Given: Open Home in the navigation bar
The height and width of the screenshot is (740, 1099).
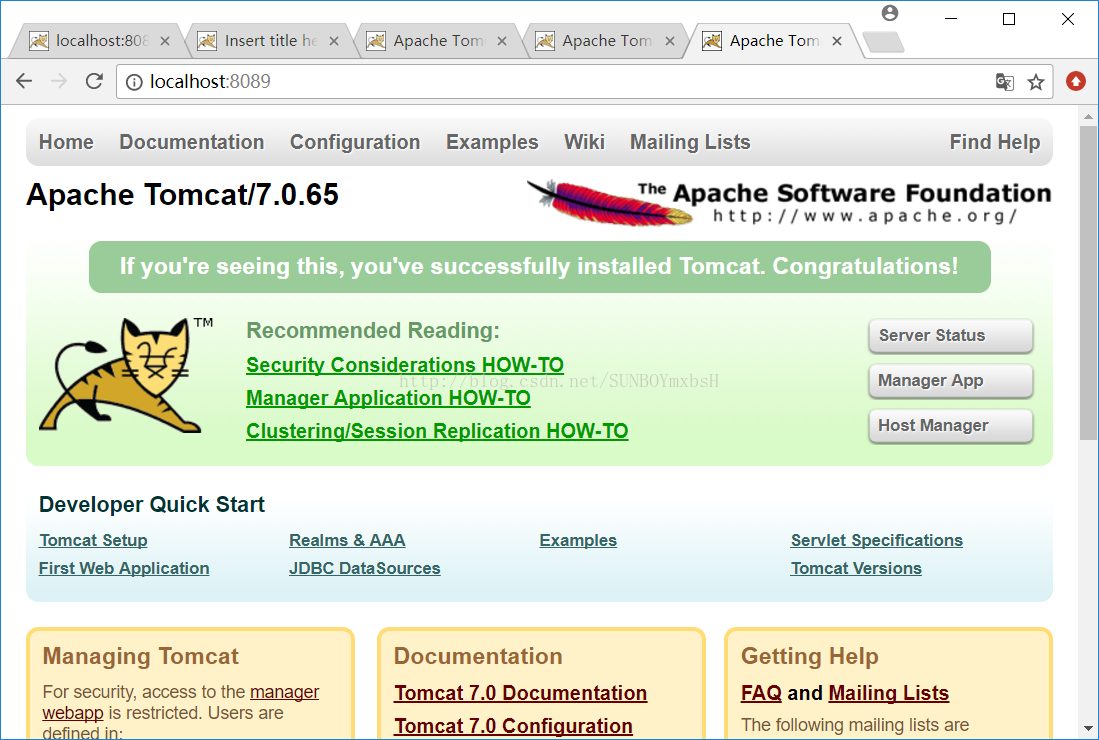Looking at the screenshot, I should tap(66, 142).
